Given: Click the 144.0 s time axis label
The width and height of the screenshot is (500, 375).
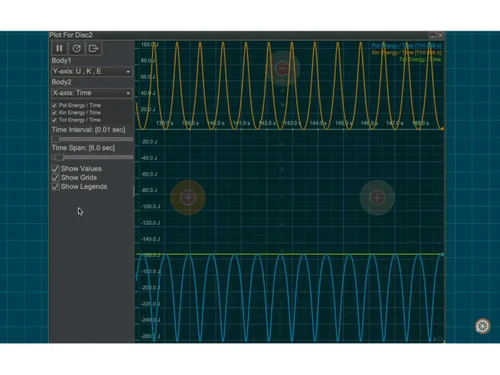Looking at the screenshot, I should coord(318,123).
